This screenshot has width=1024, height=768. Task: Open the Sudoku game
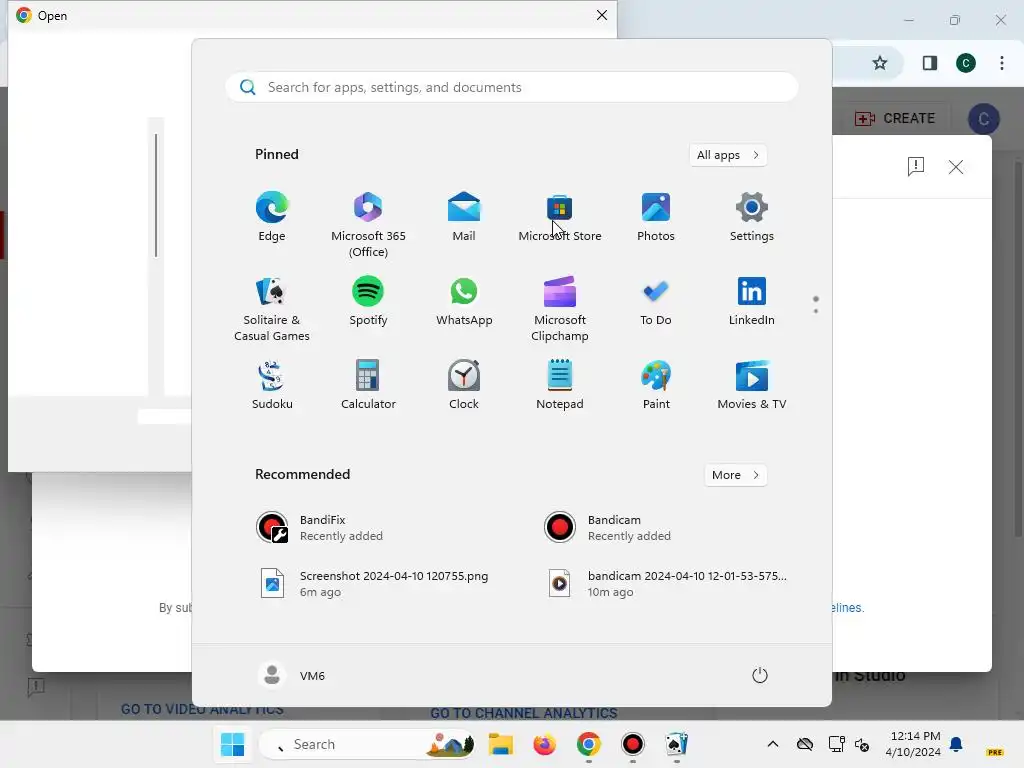click(x=272, y=385)
